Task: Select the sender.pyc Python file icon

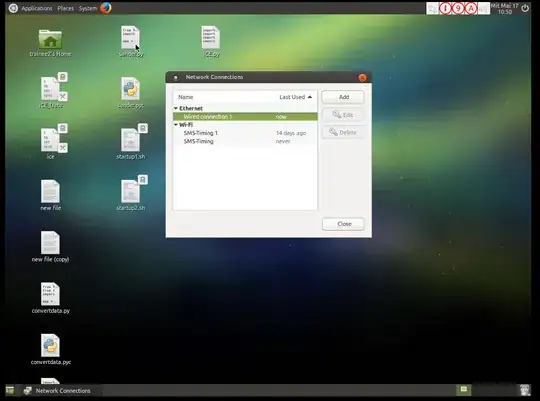Action: (x=131, y=93)
